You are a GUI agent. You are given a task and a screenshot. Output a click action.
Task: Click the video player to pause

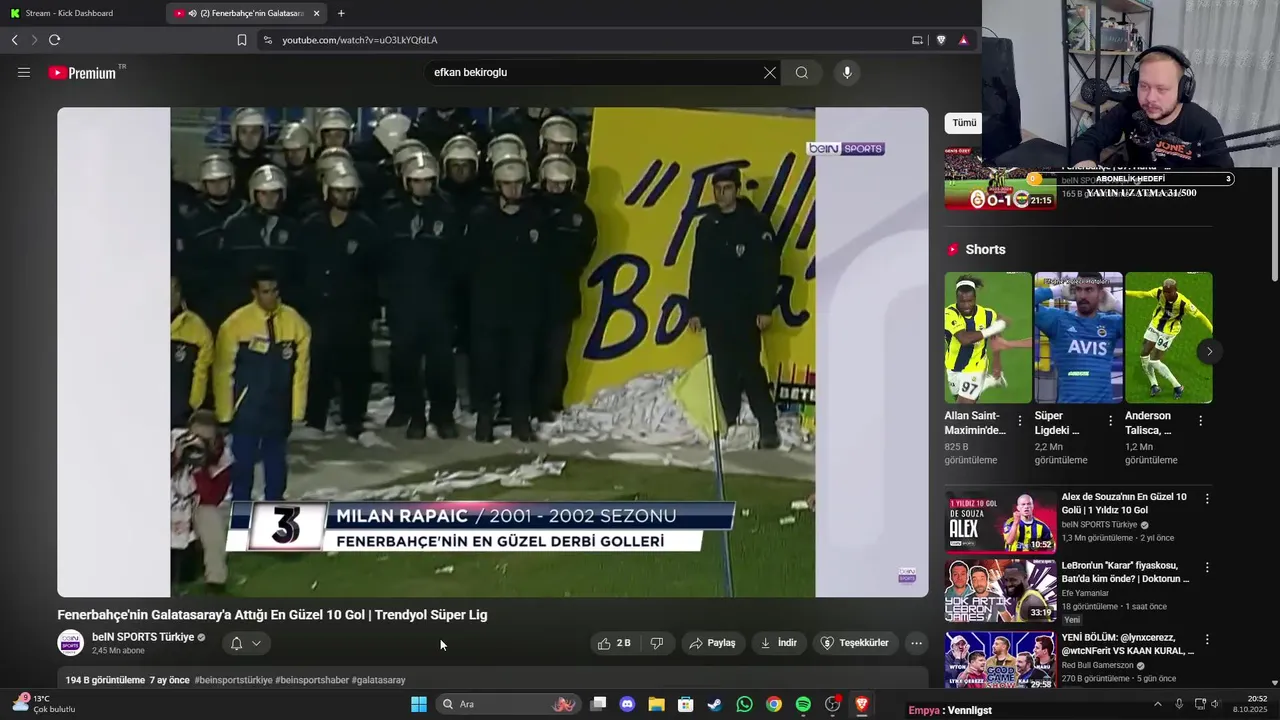[x=492, y=352]
